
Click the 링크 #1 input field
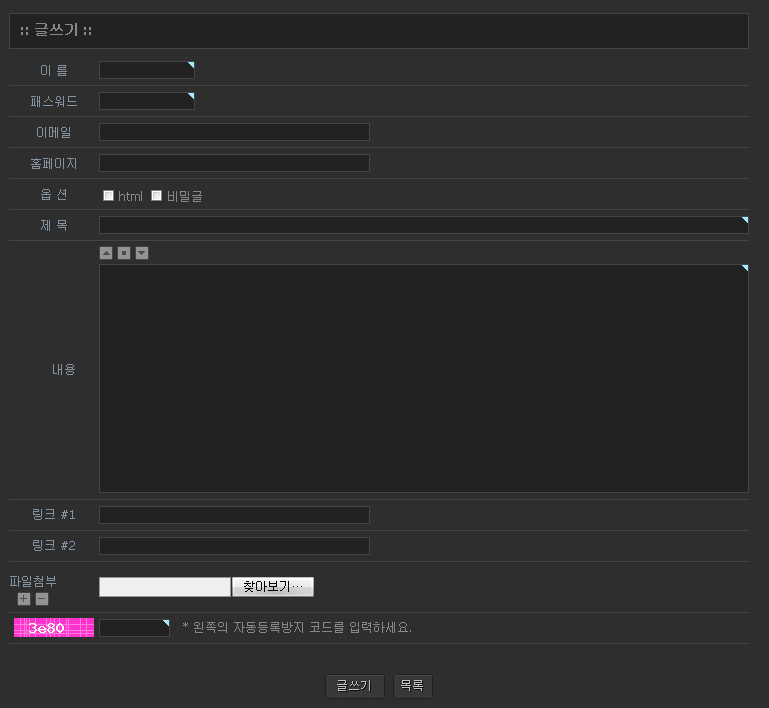(x=234, y=515)
